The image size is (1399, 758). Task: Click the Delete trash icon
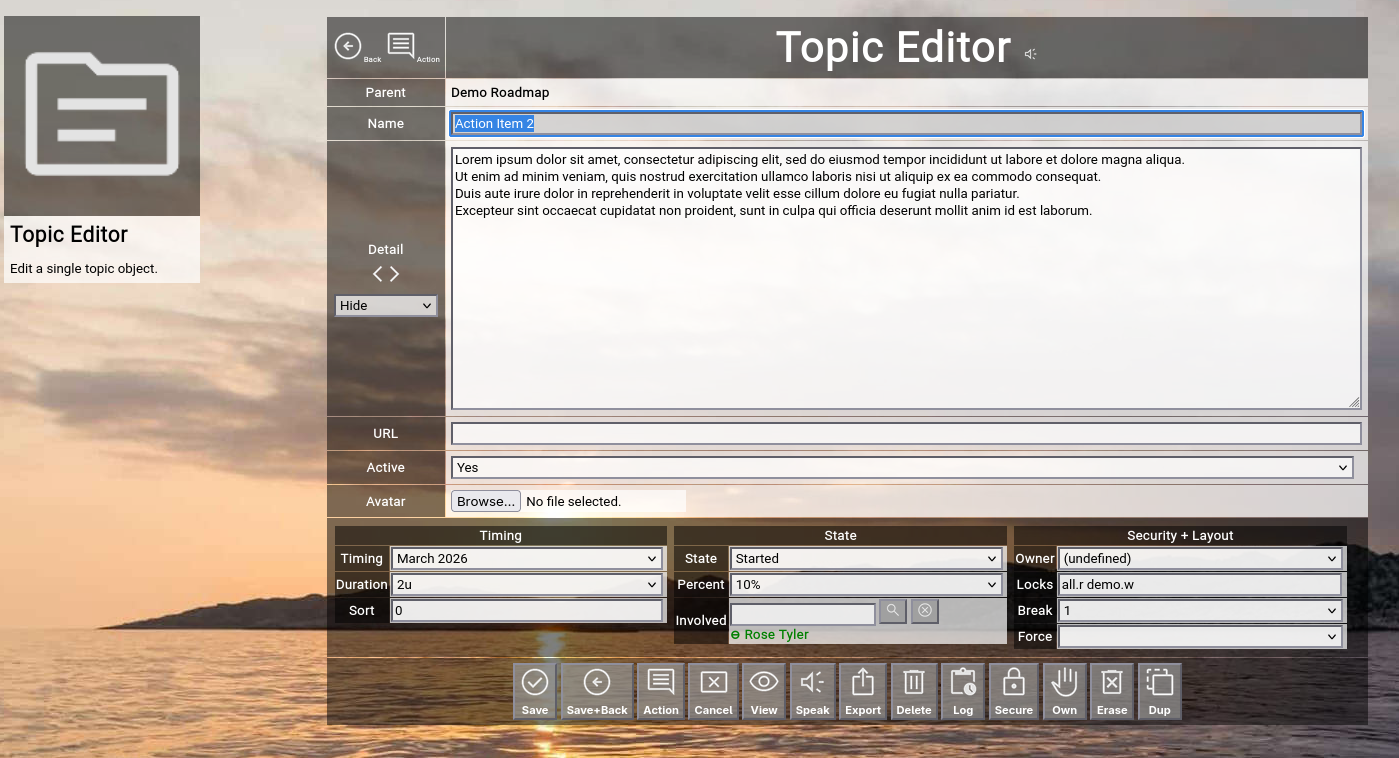913,691
